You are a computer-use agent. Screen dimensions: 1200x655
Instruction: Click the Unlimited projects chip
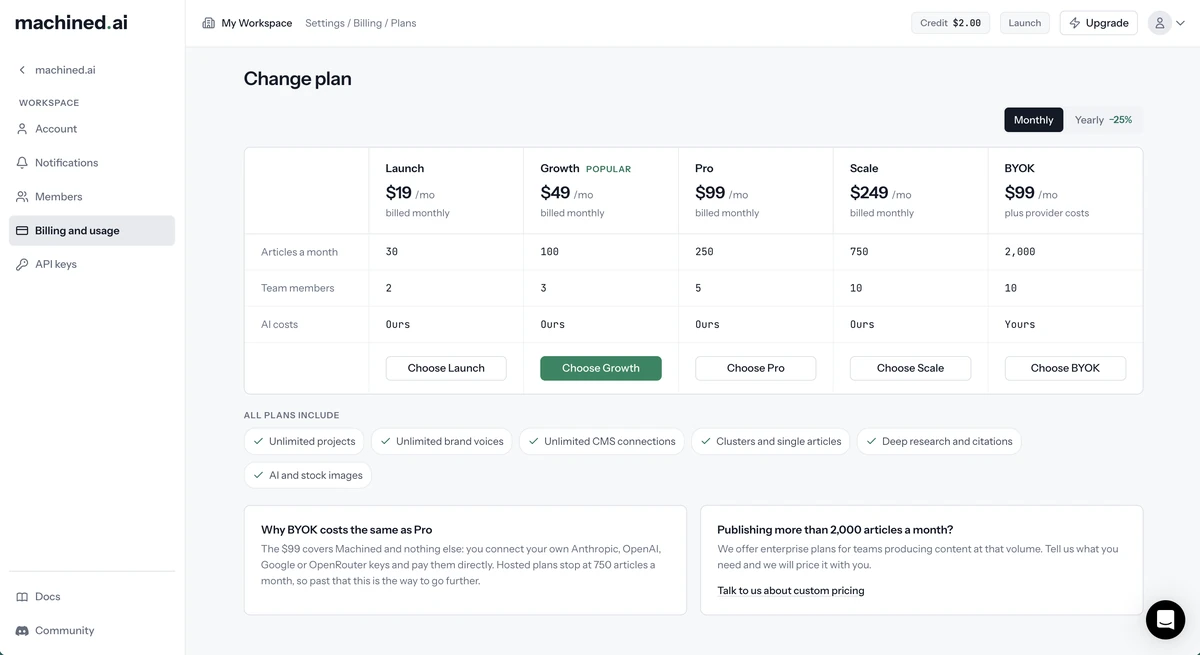(304, 441)
